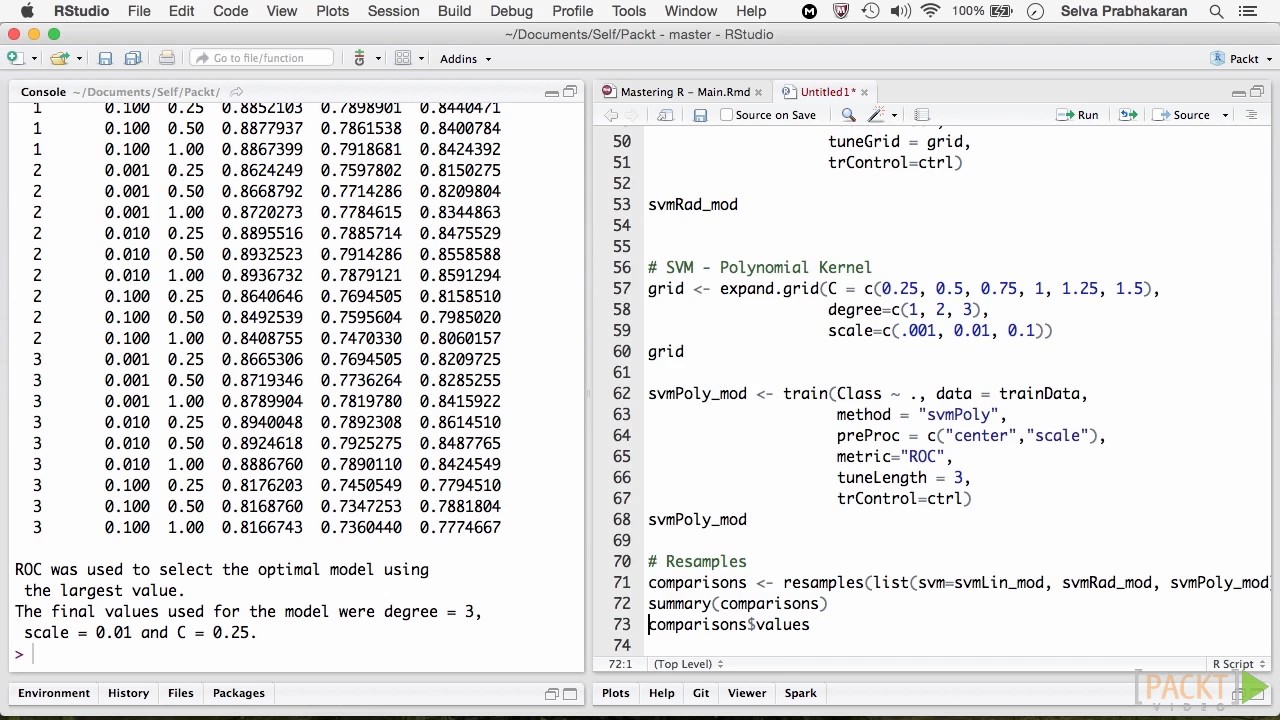Expand the recent files dropdown arrow
Image resolution: width=1280 pixels, height=720 pixels.
point(78,59)
